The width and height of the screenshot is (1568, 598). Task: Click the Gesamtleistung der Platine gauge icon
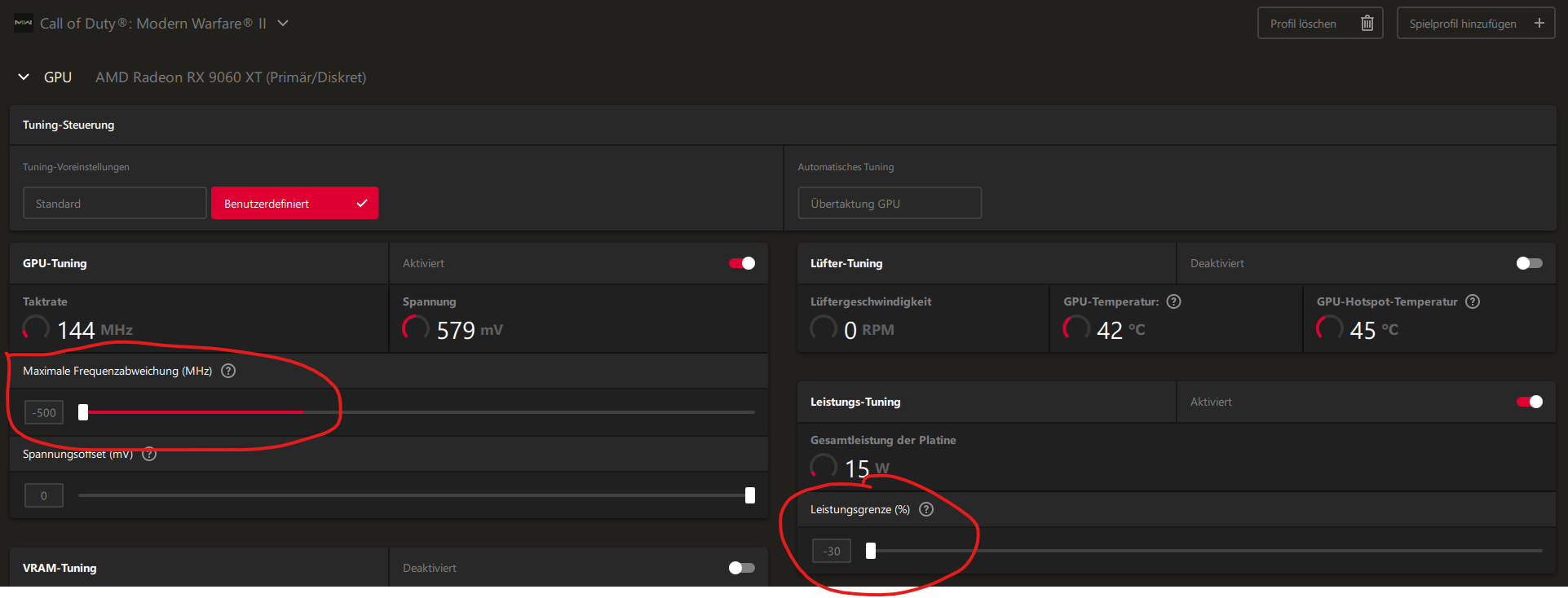824,467
